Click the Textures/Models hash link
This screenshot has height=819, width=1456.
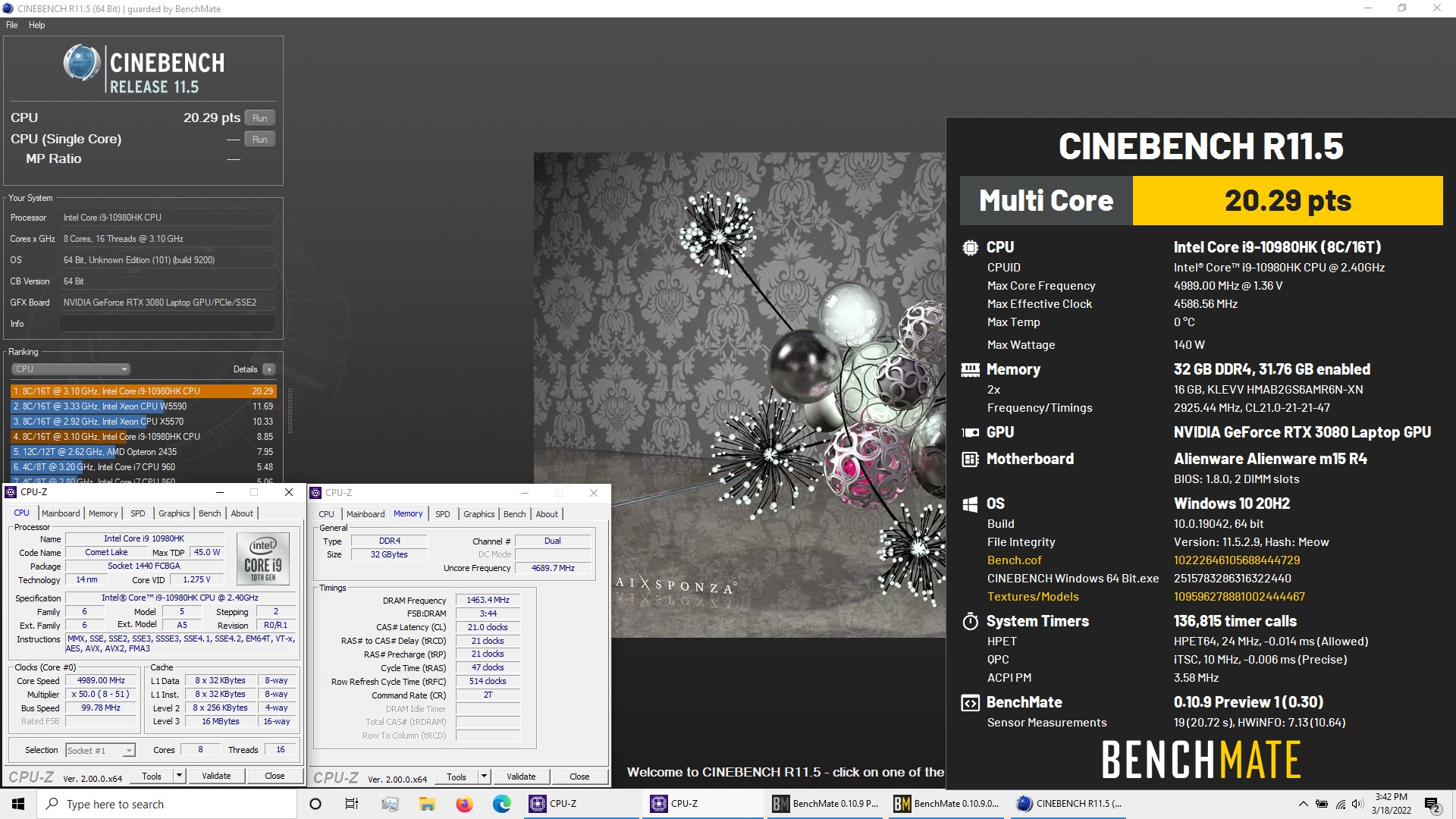[1240, 597]
